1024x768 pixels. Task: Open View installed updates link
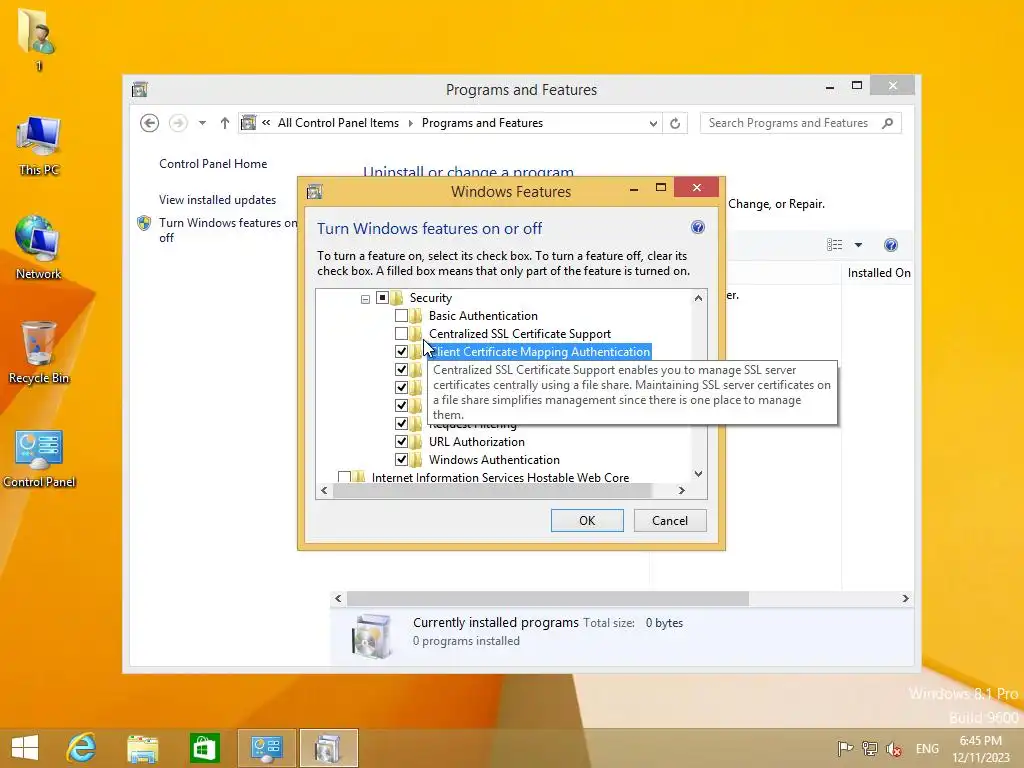pyautogui.click(x=217, y=200)
